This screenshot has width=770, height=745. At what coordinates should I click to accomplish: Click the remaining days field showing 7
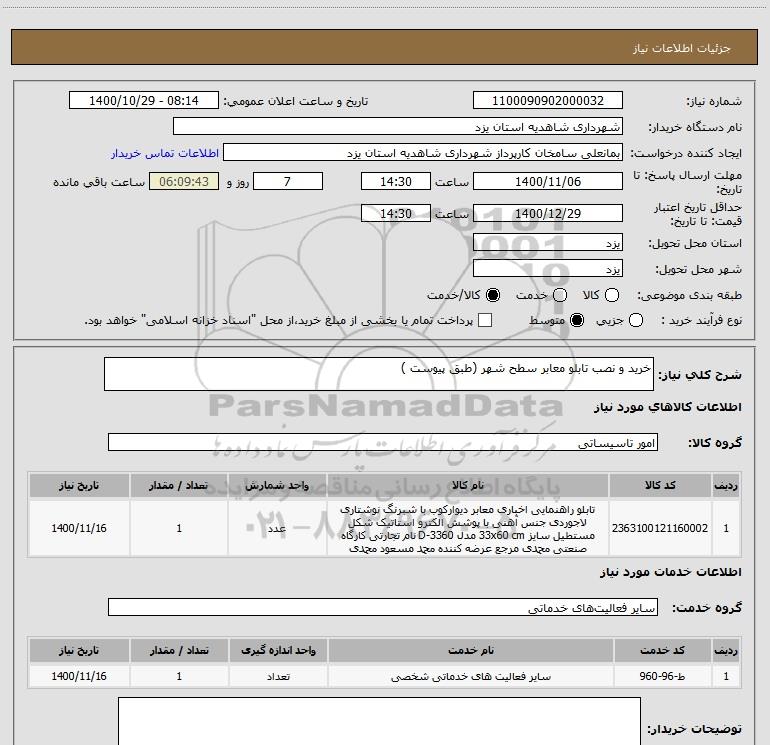288,181
